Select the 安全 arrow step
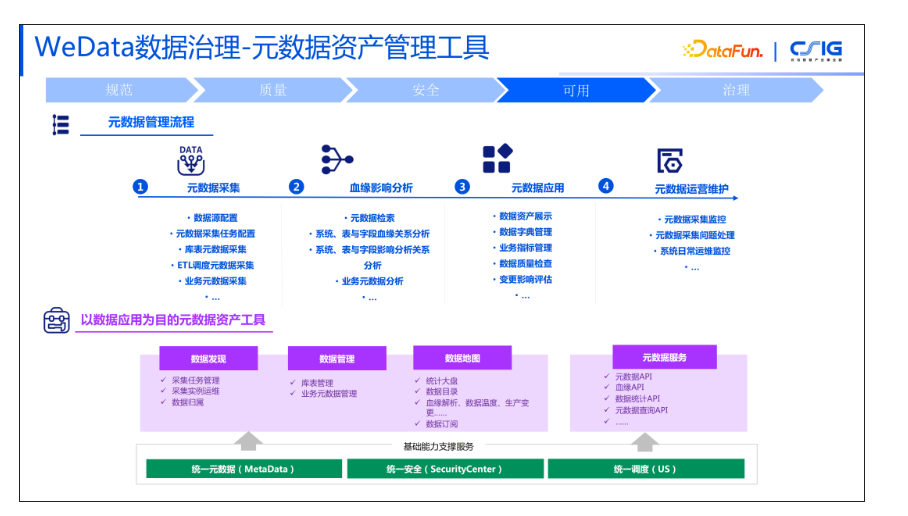908x516 pixels. pyautogui.click(x=426, y=90)
